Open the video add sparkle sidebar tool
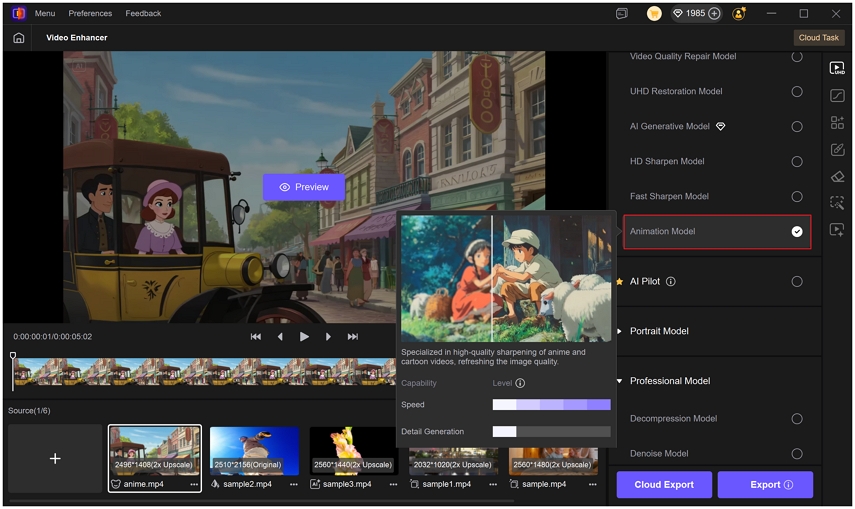This screenshot has width=855, height=509. click(x=837, y=230)
